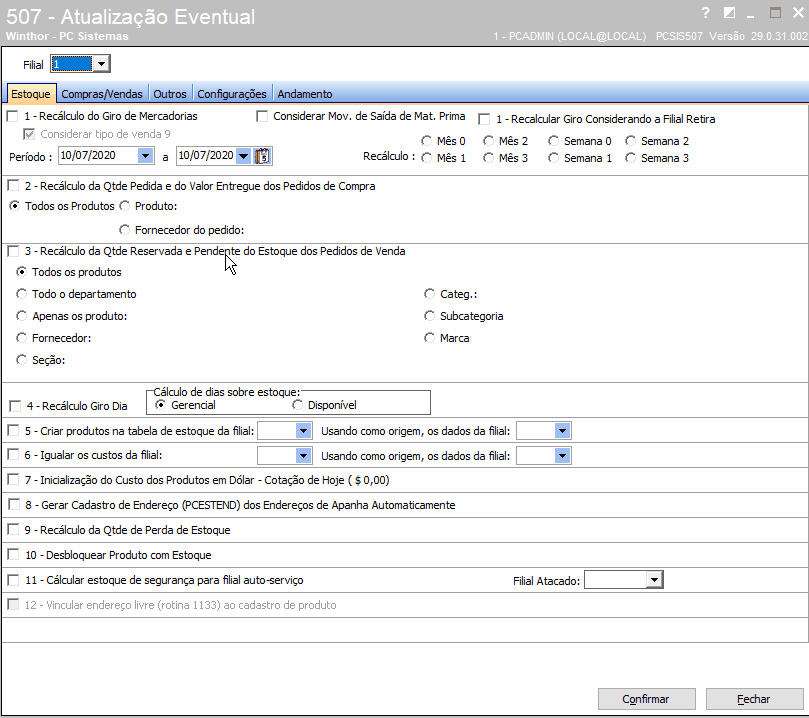
Task: Choose Todo o departamento option
Action: tap(22, 294)
